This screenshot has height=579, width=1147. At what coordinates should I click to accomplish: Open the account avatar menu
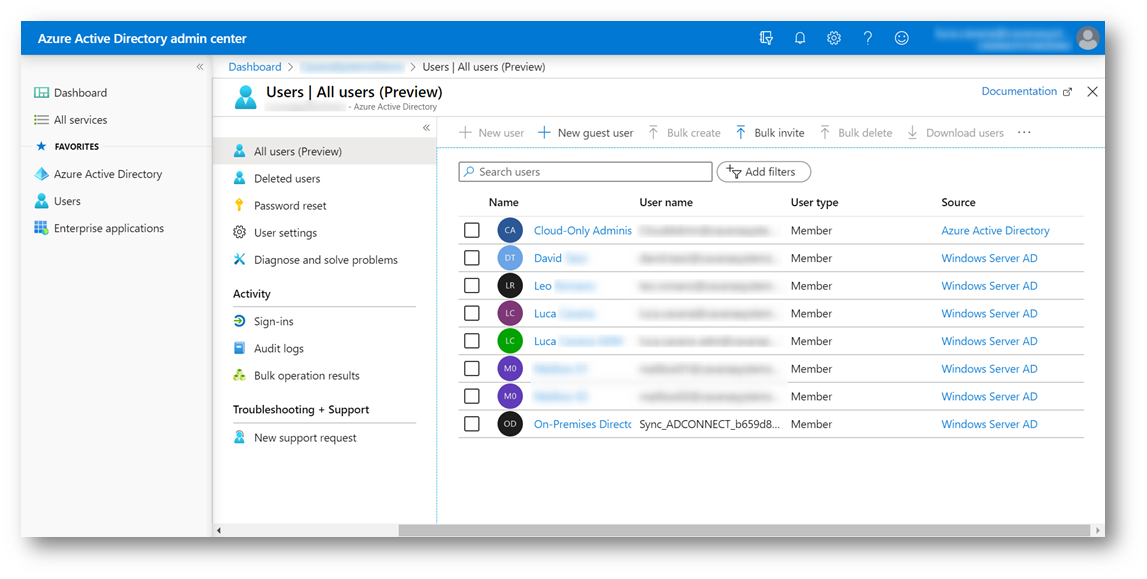1088,38
